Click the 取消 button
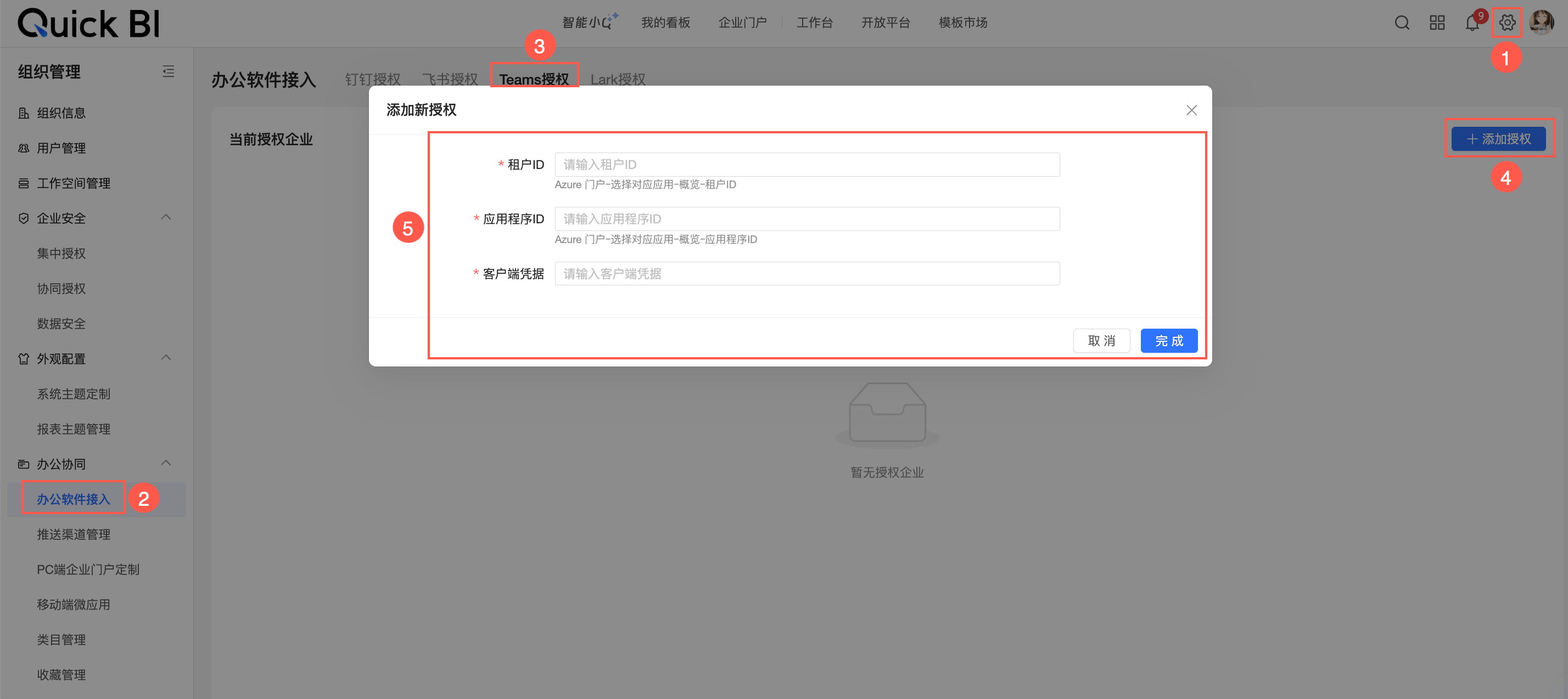This screenshot has height=699, width=1568. [x=1101, y=341]
